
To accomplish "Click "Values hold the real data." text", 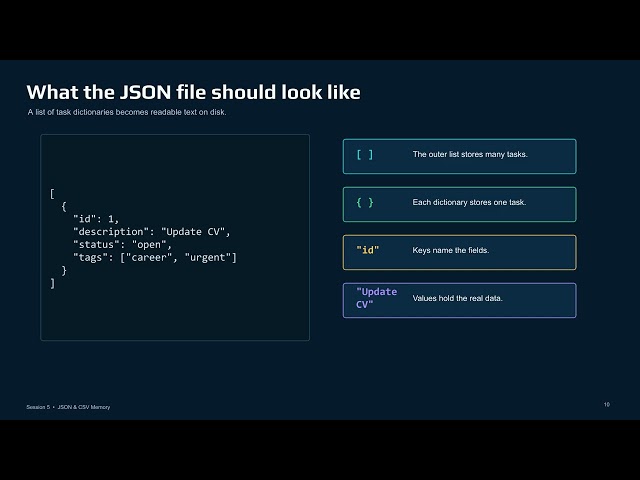I will [458, 298].
